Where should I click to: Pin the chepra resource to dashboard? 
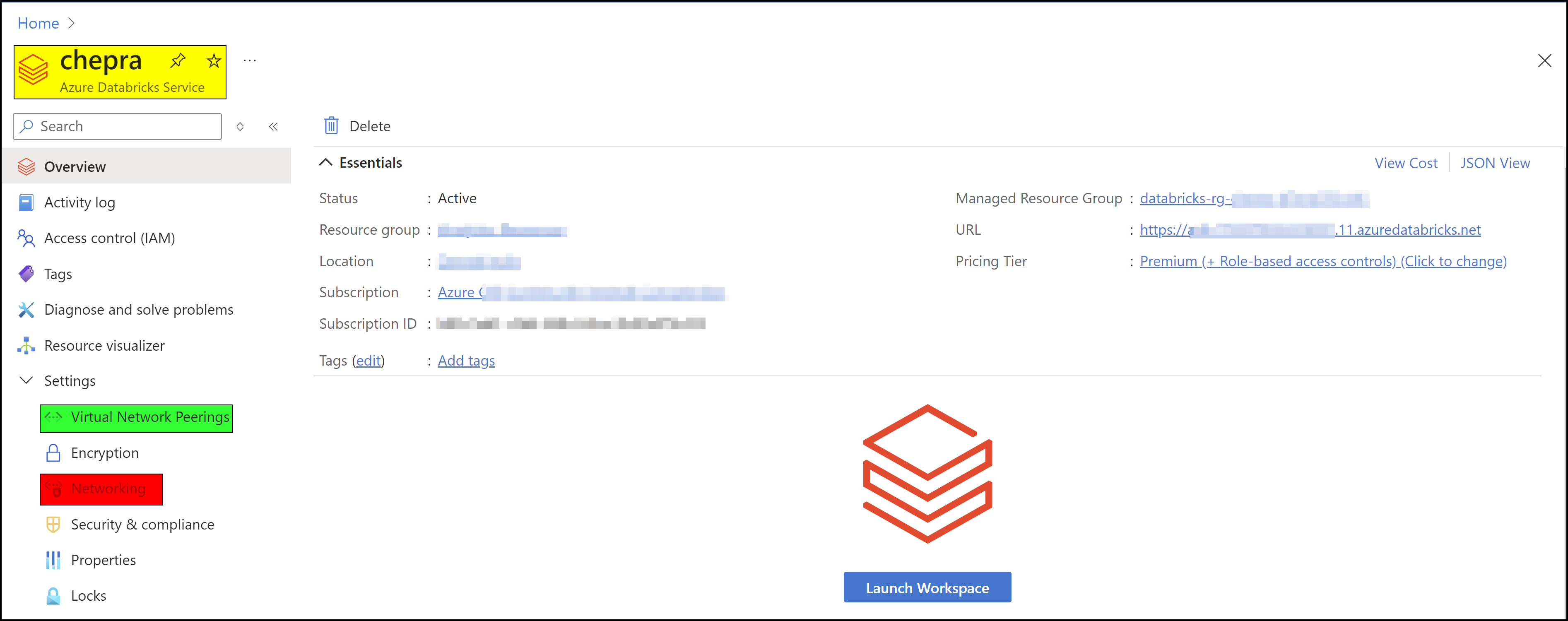tap(178, 60)
